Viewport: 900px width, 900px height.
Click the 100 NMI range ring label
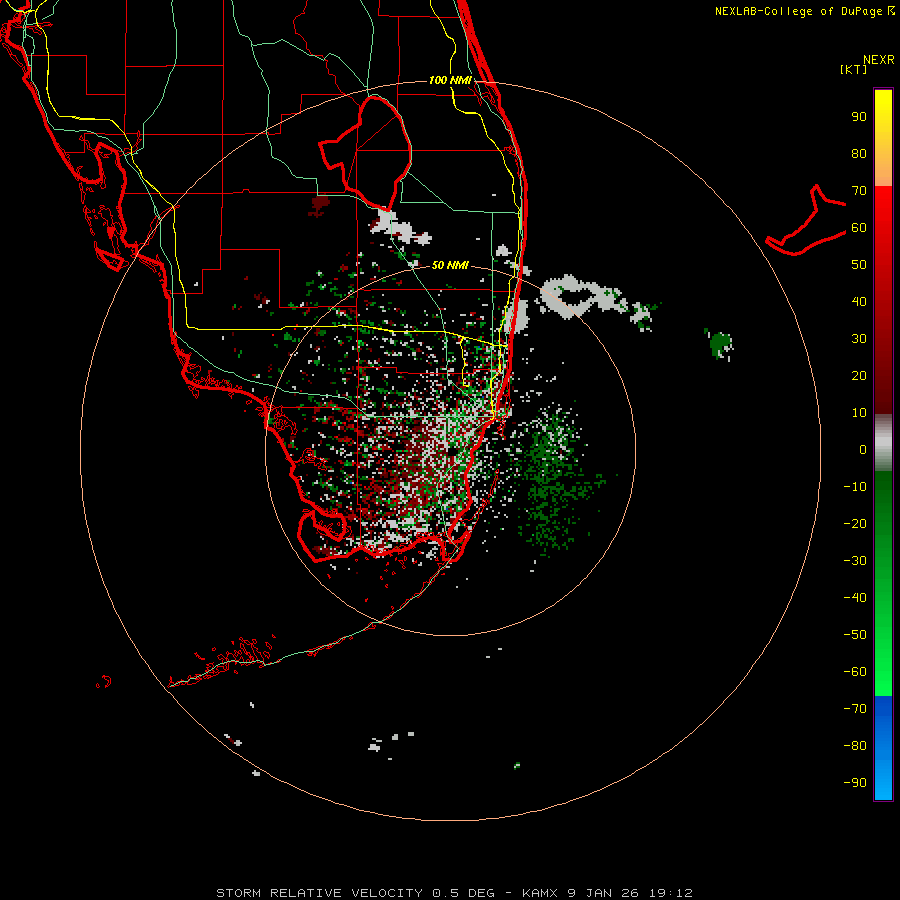click(x=451, y=80)
